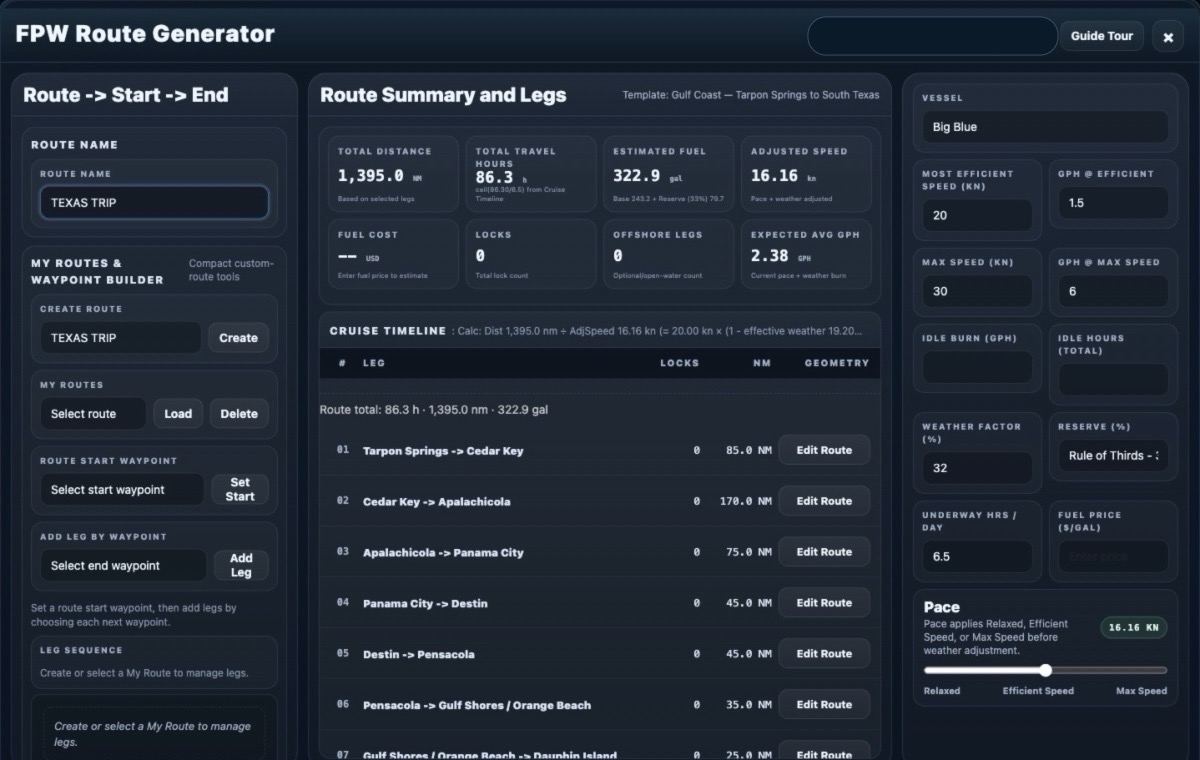This screenshot has width=1200, height=760.
Task: Edit GPH @ Efficient value 1.5
Action: click(x=1113, y=203)
